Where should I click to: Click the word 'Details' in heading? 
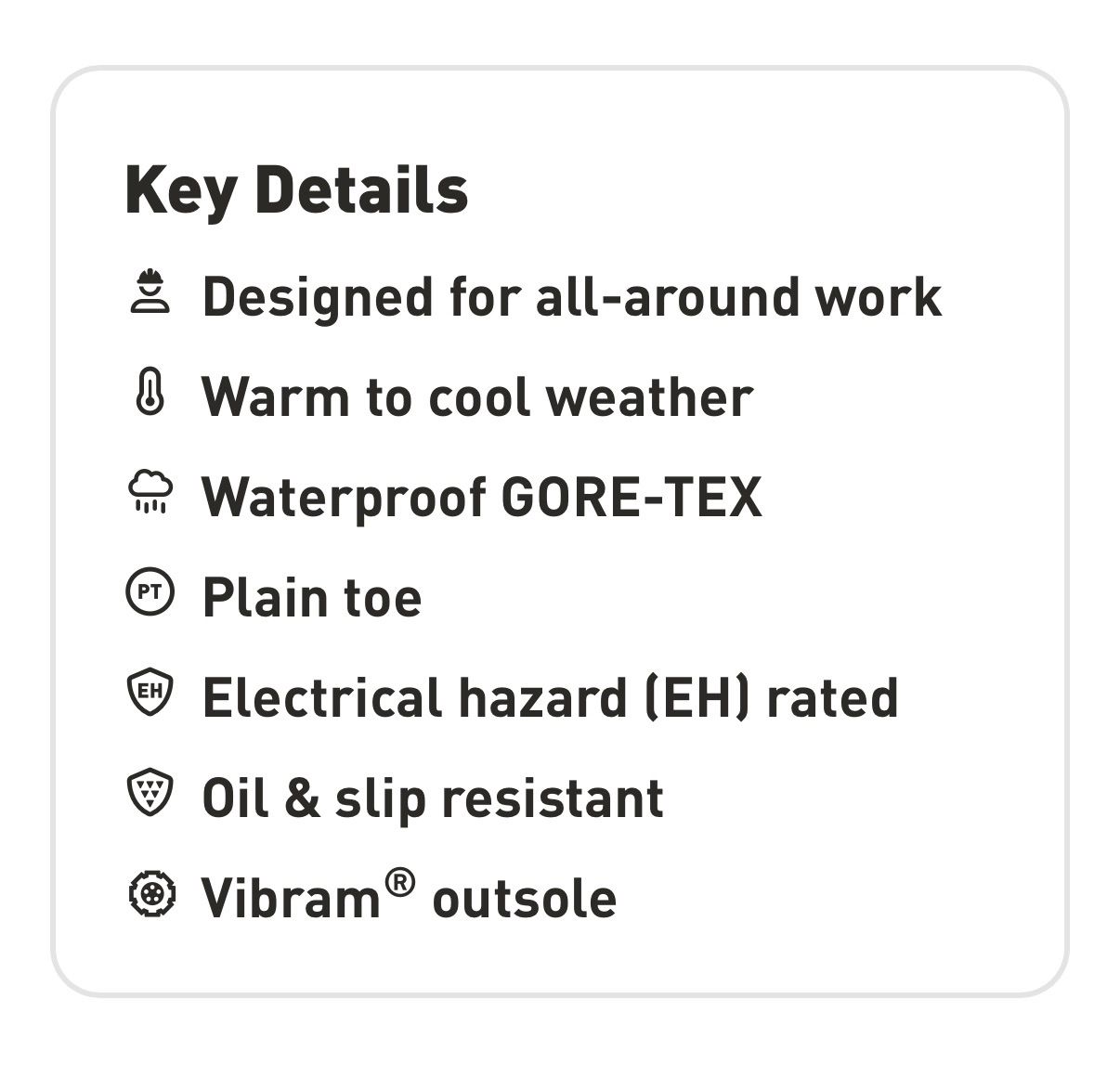[361, 189]
